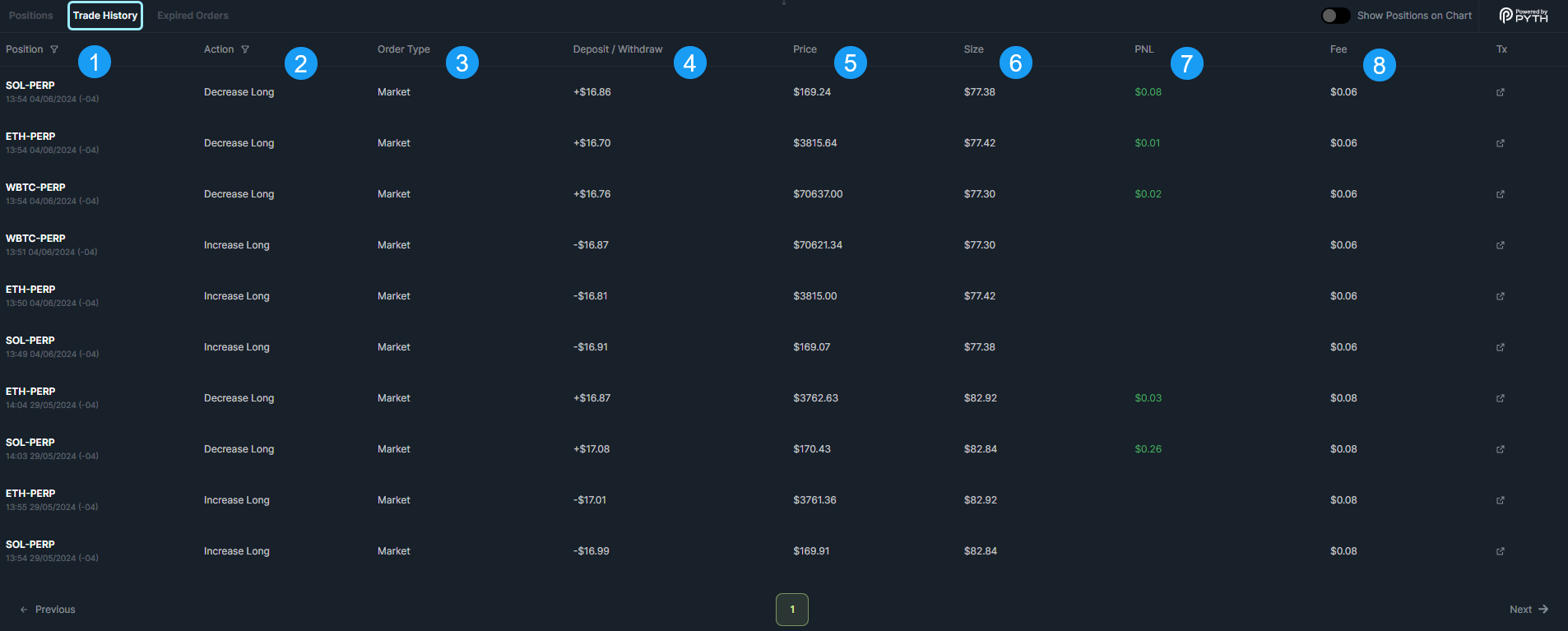The image size is (1568, 631).
Task: Click the numbered marker 5 by Price
Action: pos(850,63)
